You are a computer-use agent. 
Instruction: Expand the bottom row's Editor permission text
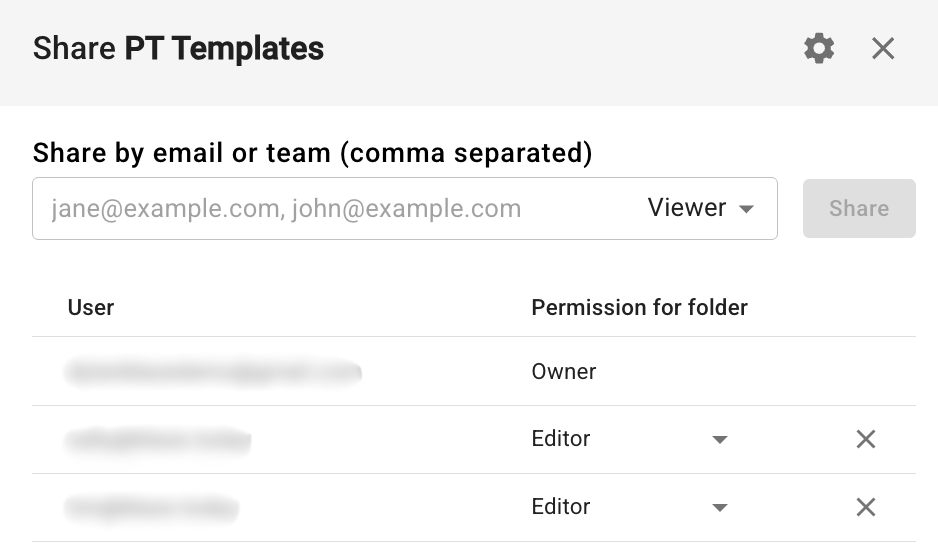pos(561,507)
